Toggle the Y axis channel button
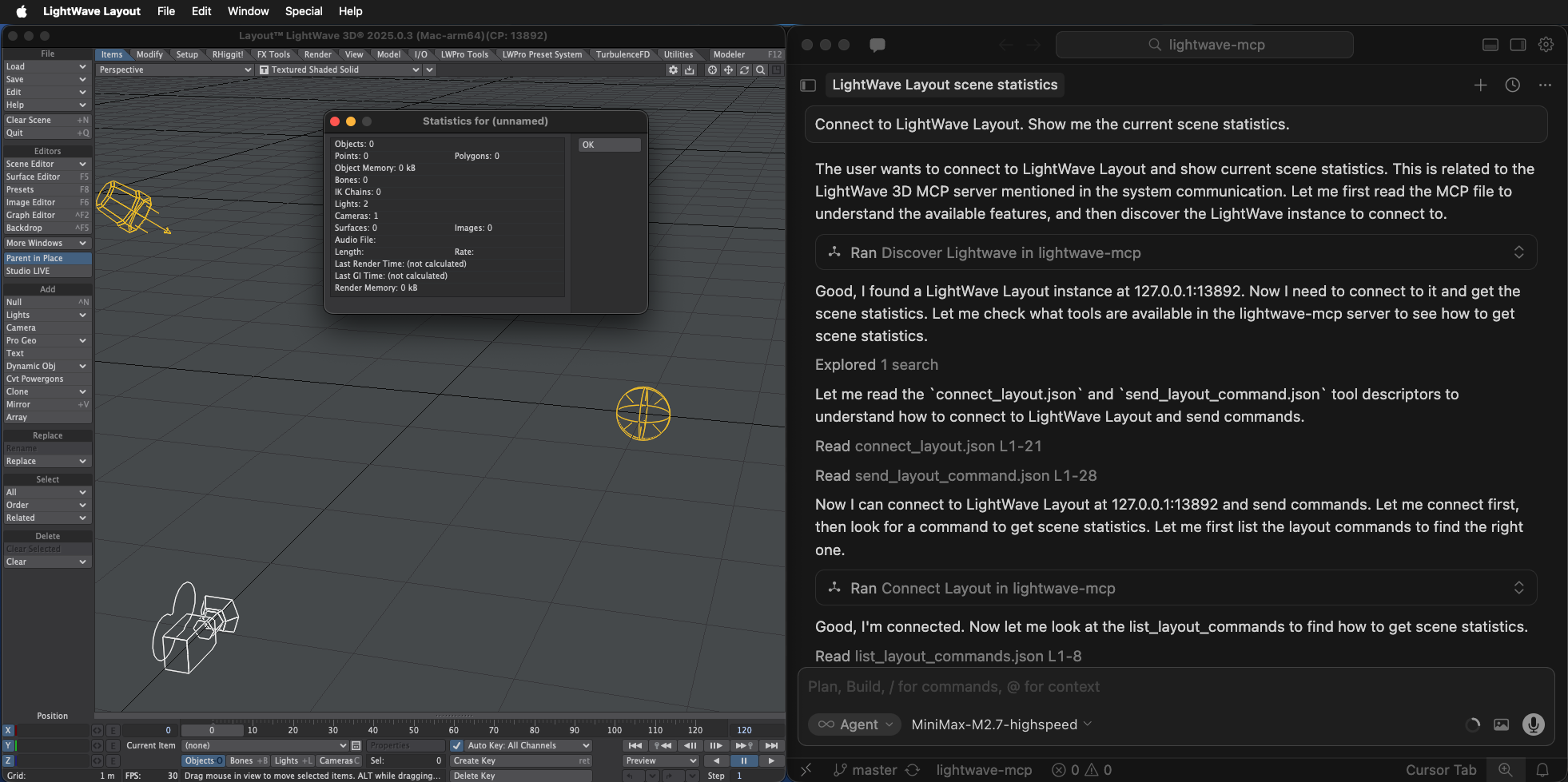 8,745
